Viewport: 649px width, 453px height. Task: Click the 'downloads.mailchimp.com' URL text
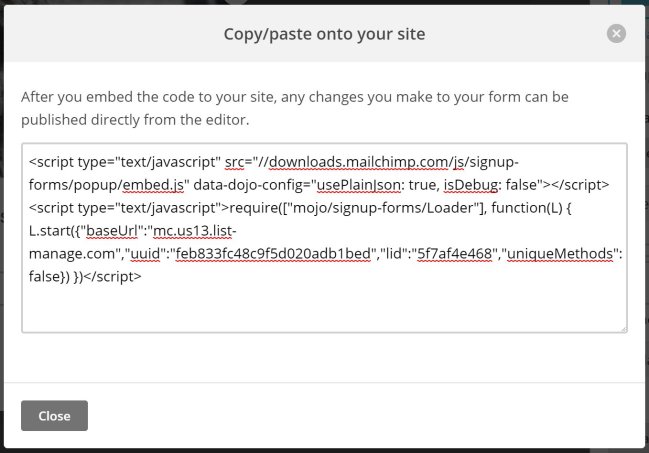point(358,162)
